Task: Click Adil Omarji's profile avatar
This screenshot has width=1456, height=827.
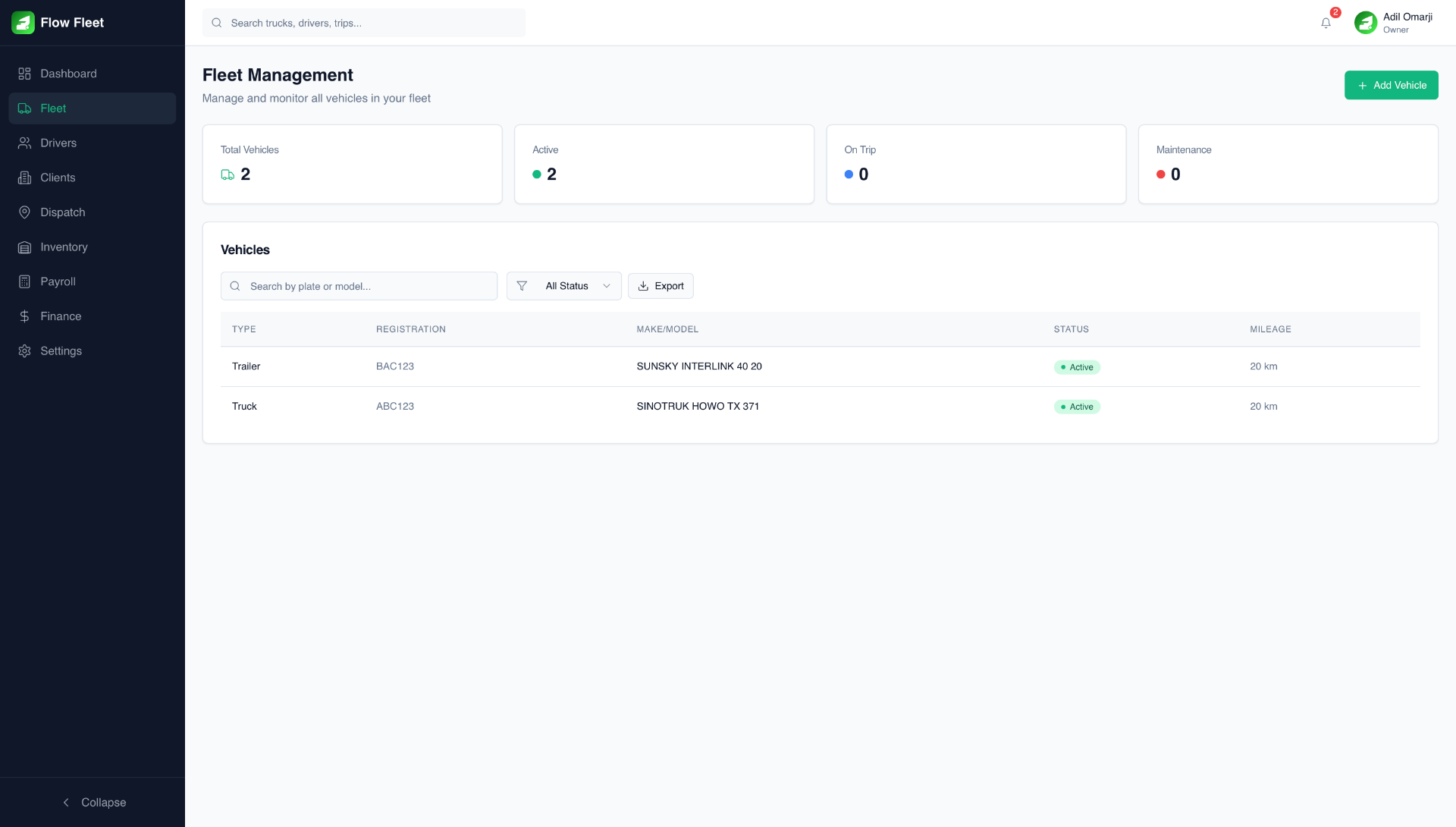Action: tap(1366, 23)
